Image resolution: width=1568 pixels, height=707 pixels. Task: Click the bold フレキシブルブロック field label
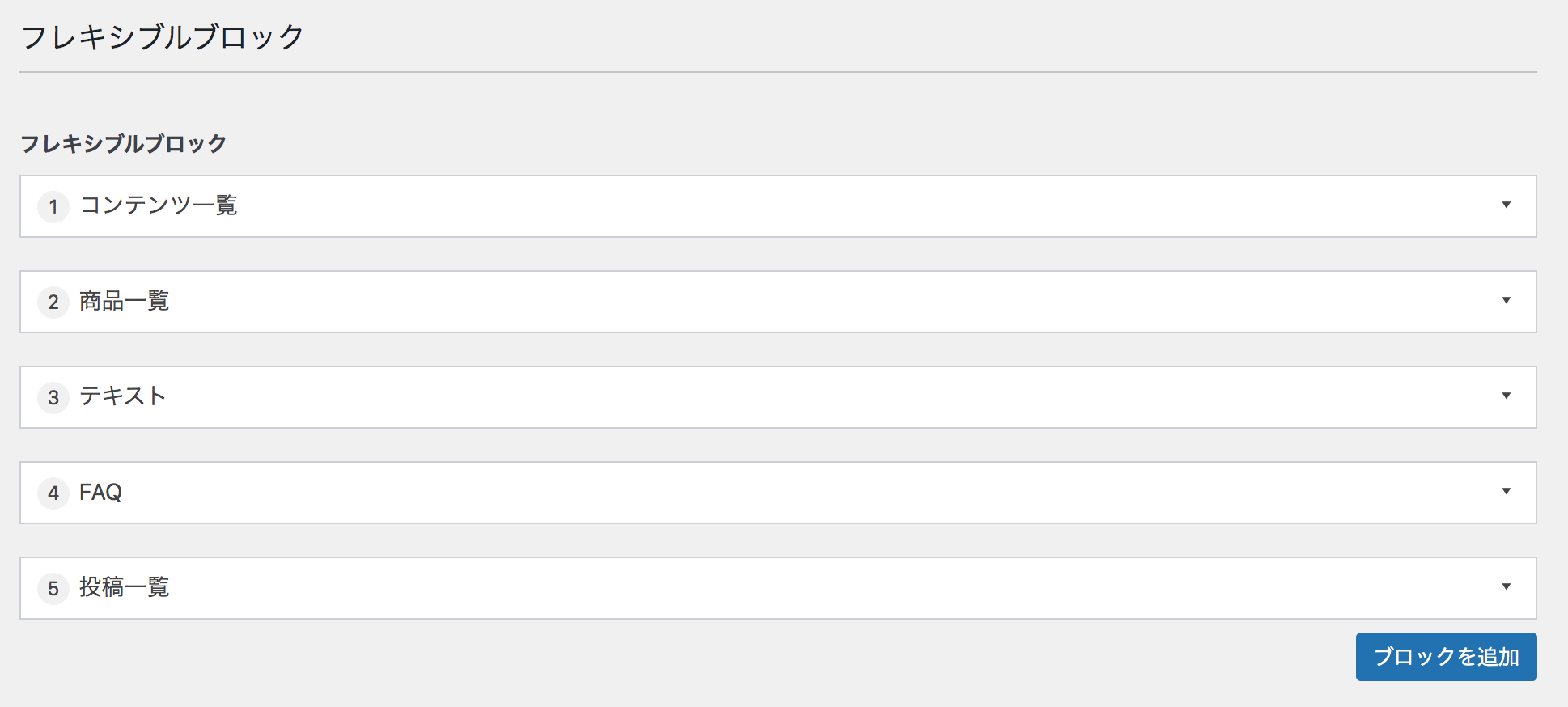tap(123, 144)
